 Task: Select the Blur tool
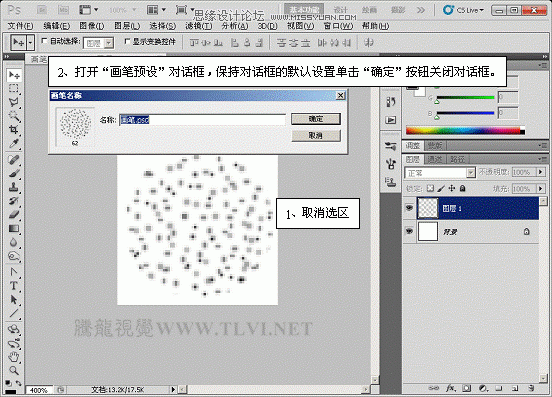[14, 242]
